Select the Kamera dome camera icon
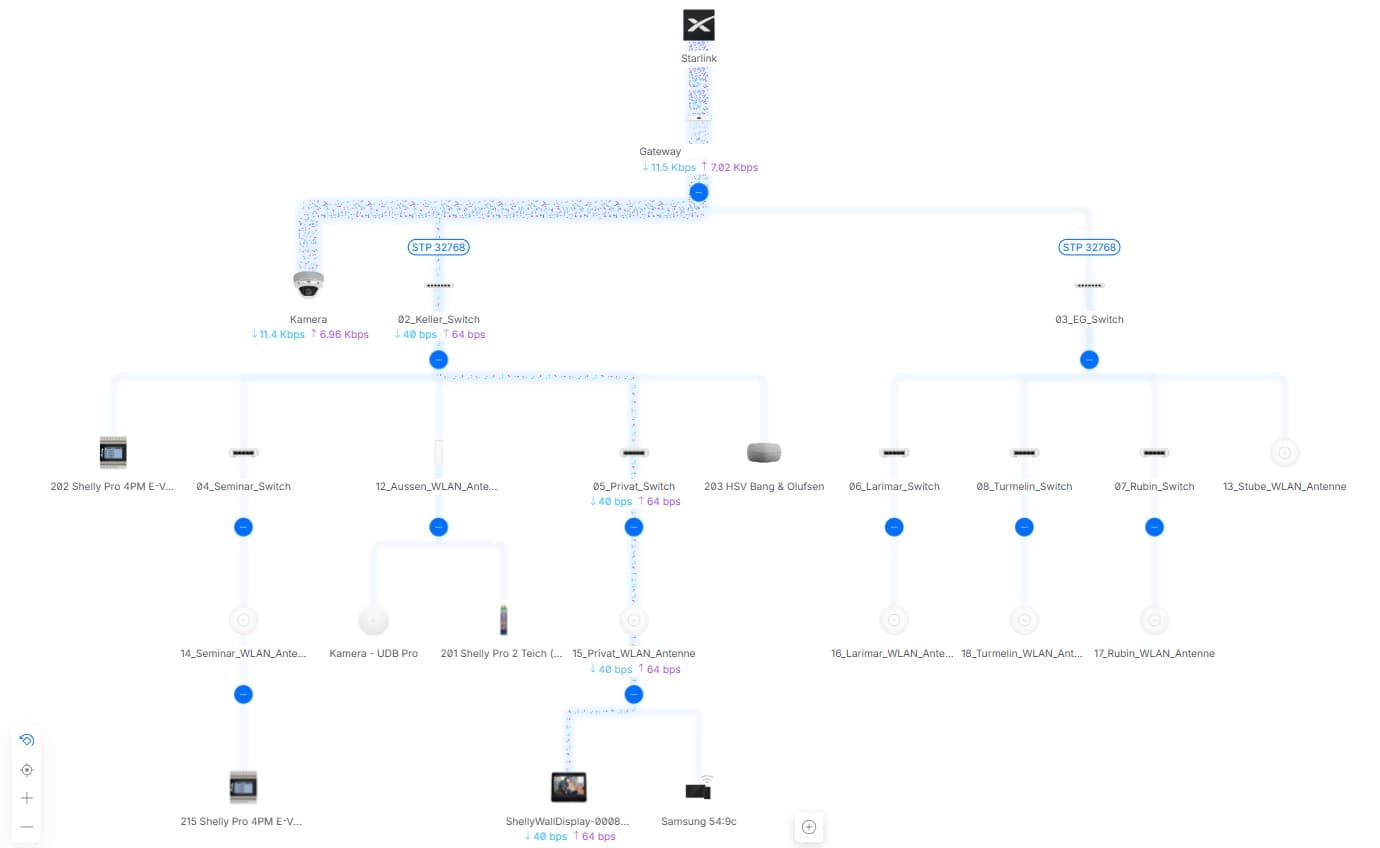This screenshot has width=1380, height=848. tap(308, 285)
